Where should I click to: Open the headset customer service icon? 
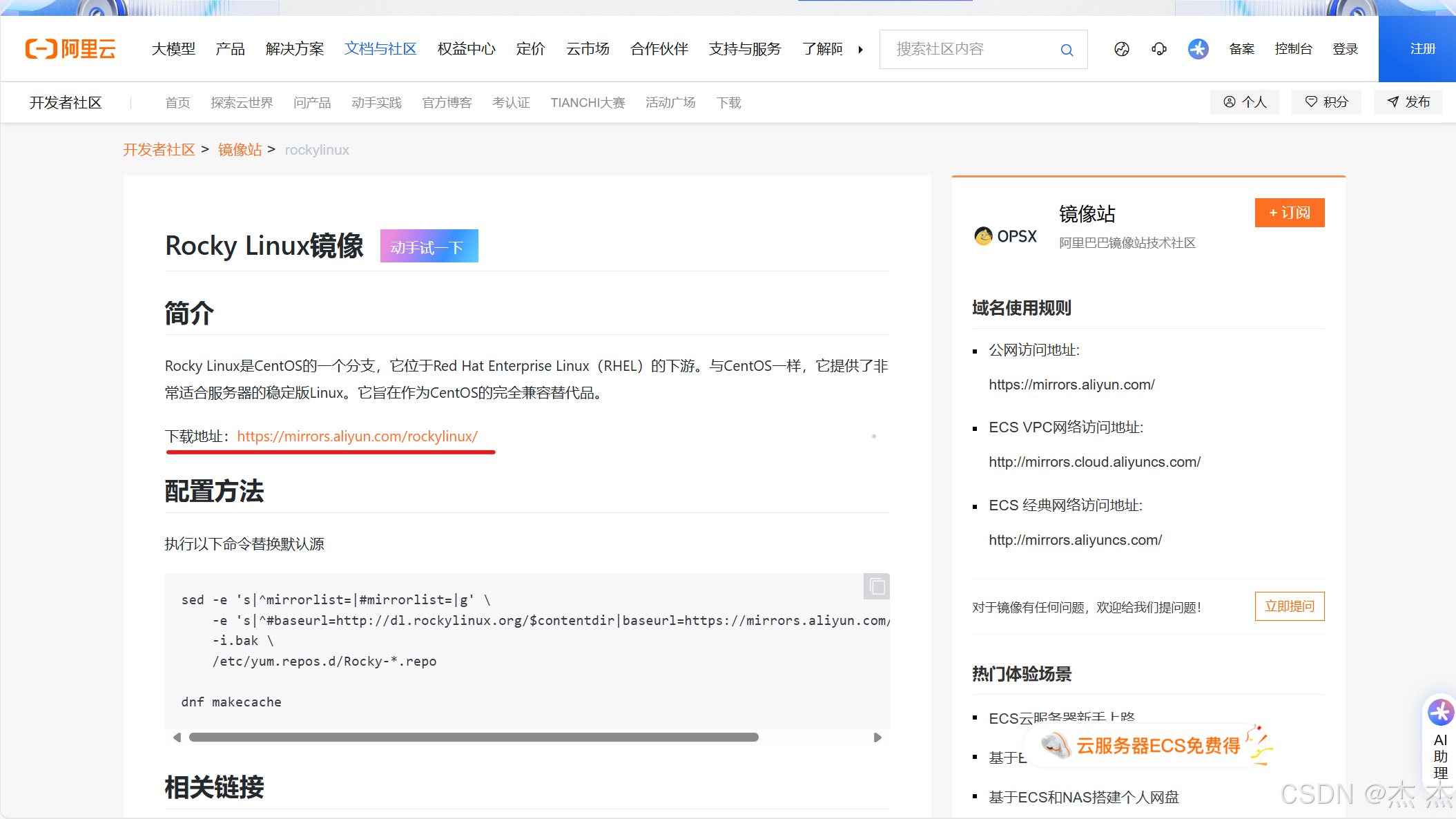pos(1159,49)
